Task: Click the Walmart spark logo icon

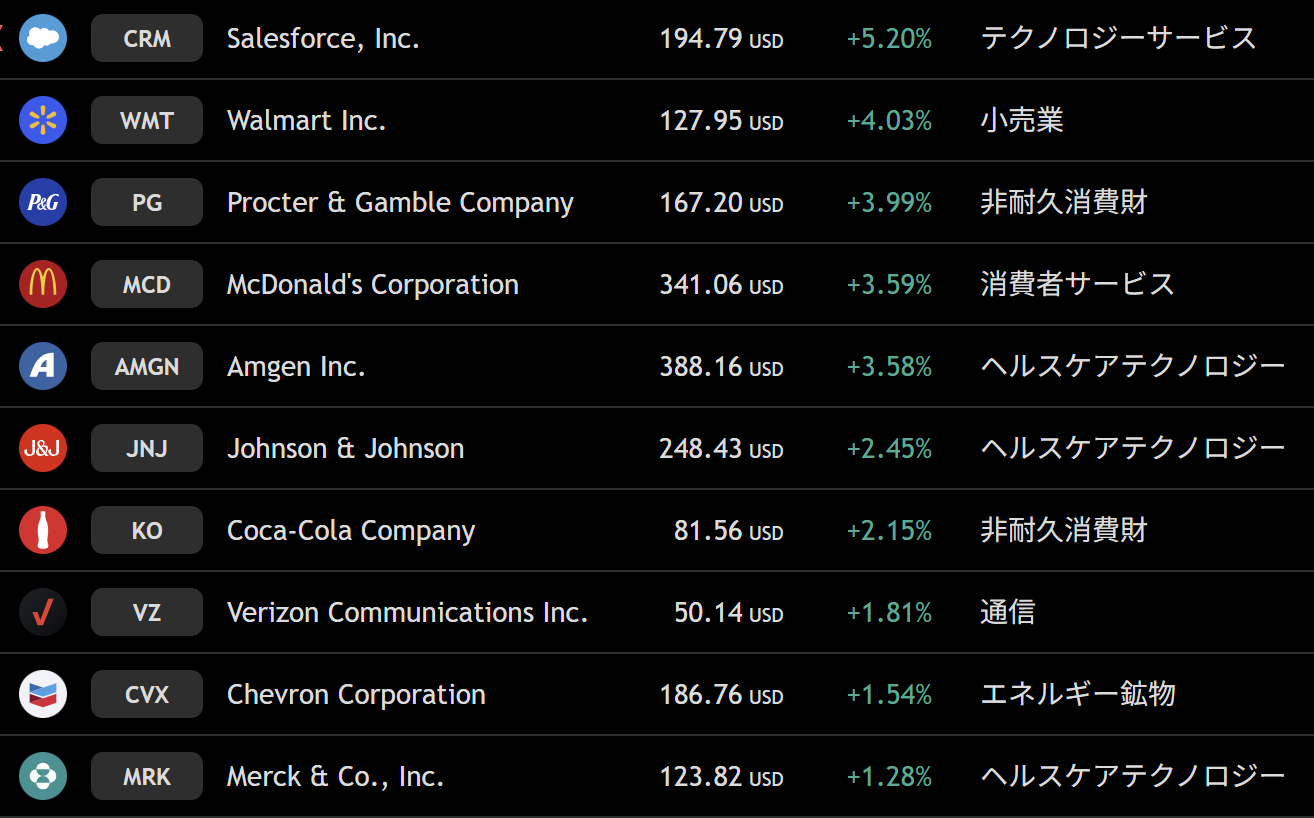Action: 43,121
